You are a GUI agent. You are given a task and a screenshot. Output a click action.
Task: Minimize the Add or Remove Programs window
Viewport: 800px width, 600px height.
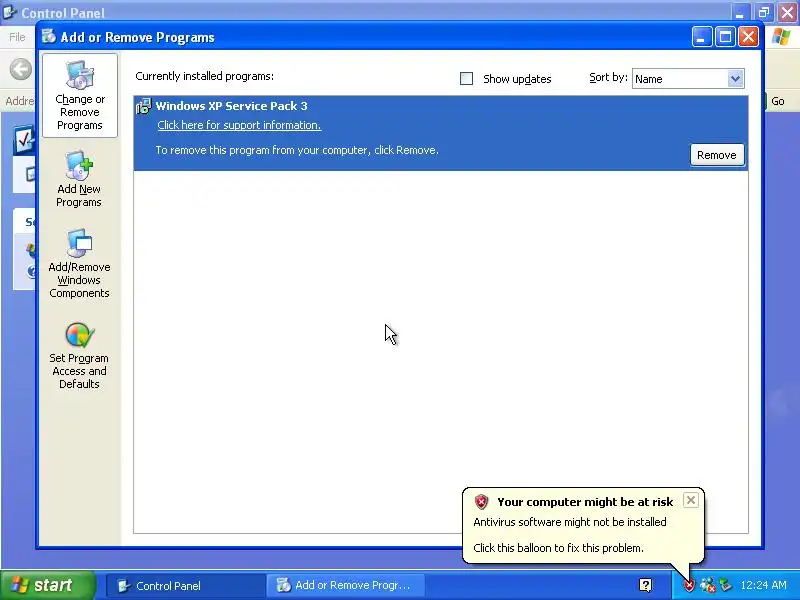pos(702,37)
